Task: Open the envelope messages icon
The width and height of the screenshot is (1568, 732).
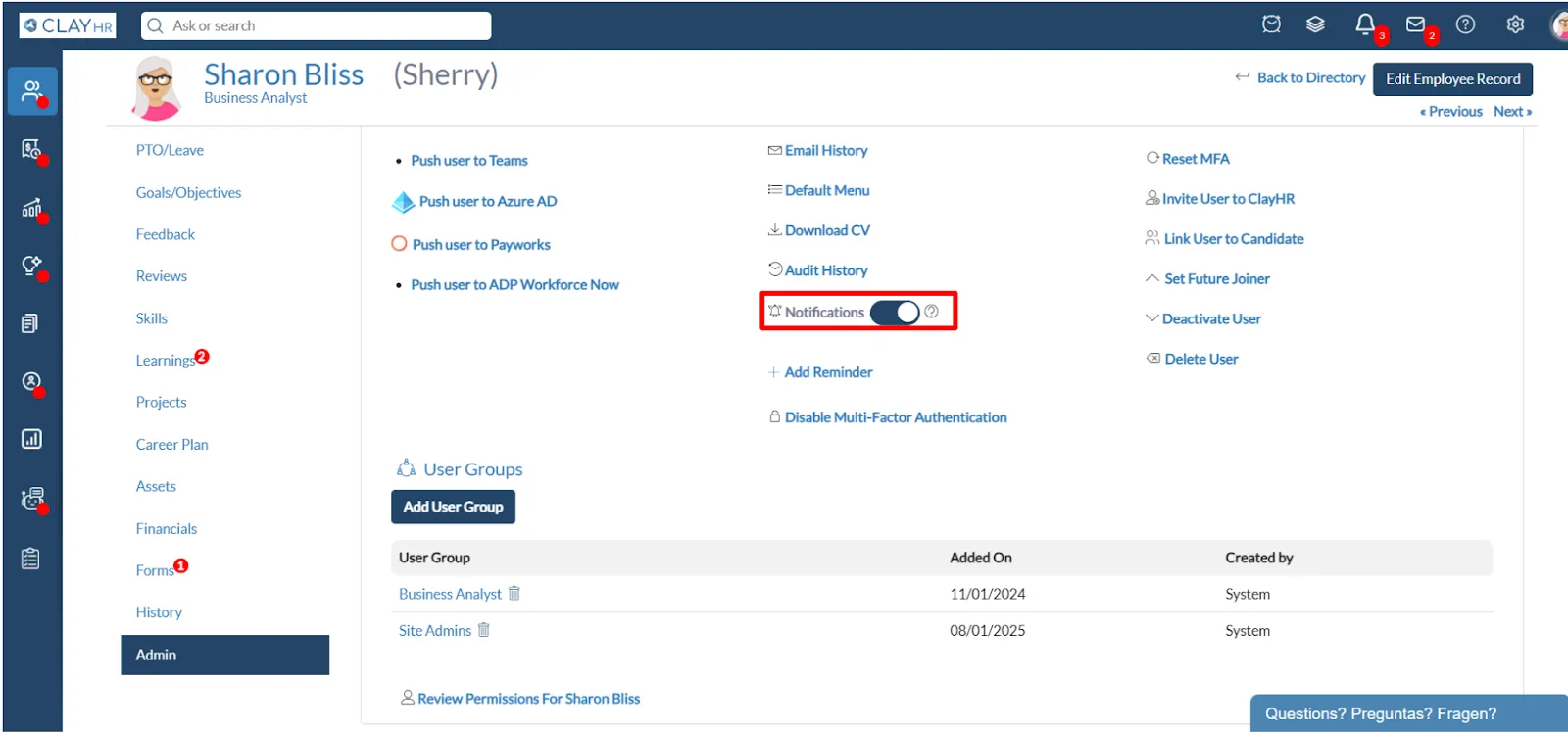Action: [x=1415, y=24]
